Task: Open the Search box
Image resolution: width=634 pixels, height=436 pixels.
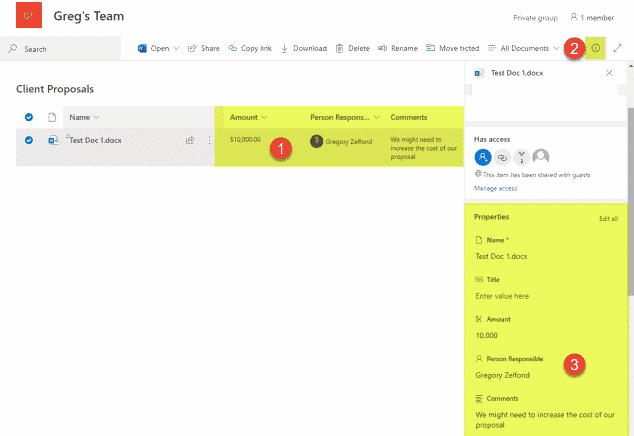Action: (61, 49)
